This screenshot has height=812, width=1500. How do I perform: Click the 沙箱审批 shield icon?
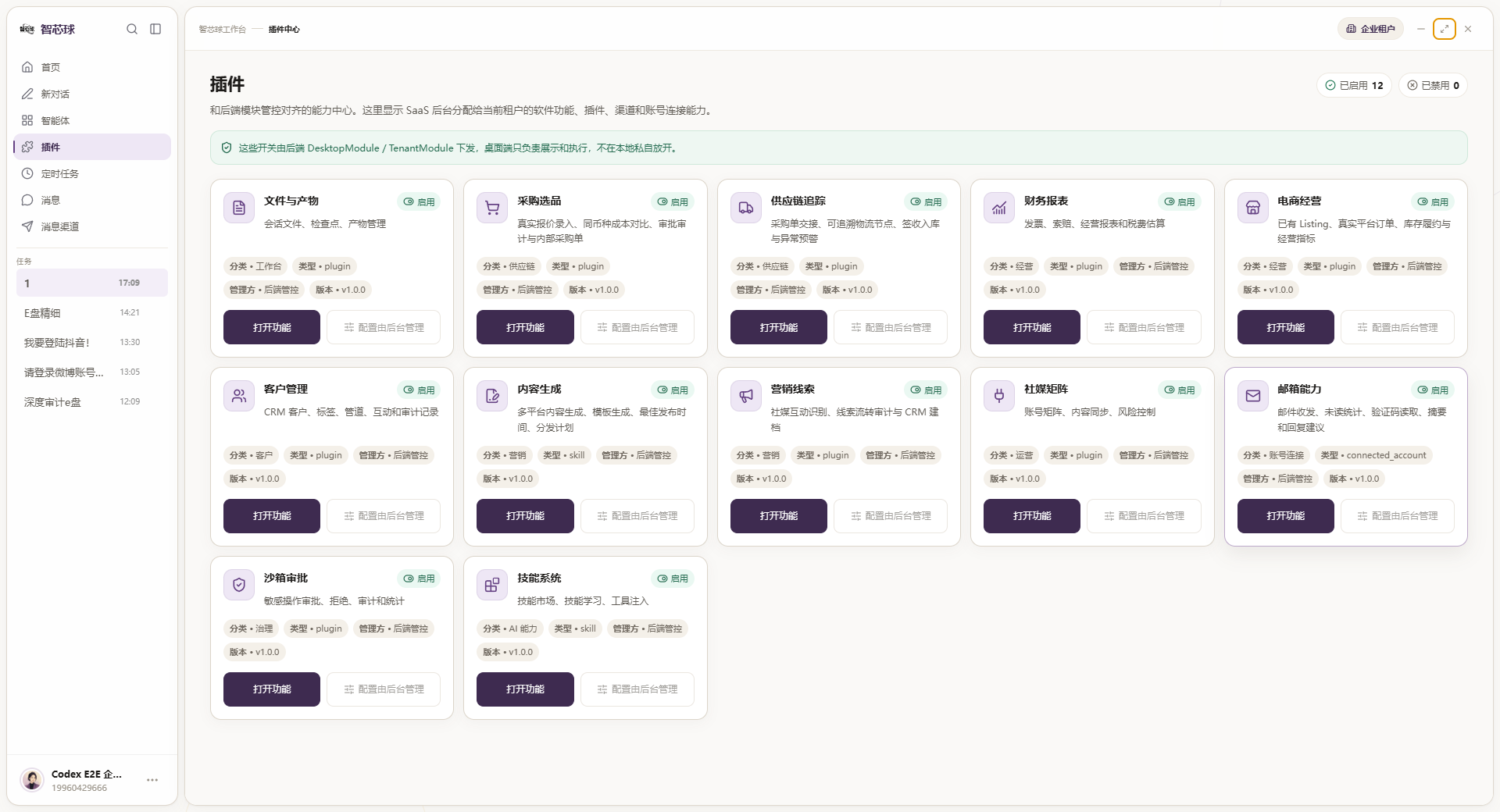(239, 585)
